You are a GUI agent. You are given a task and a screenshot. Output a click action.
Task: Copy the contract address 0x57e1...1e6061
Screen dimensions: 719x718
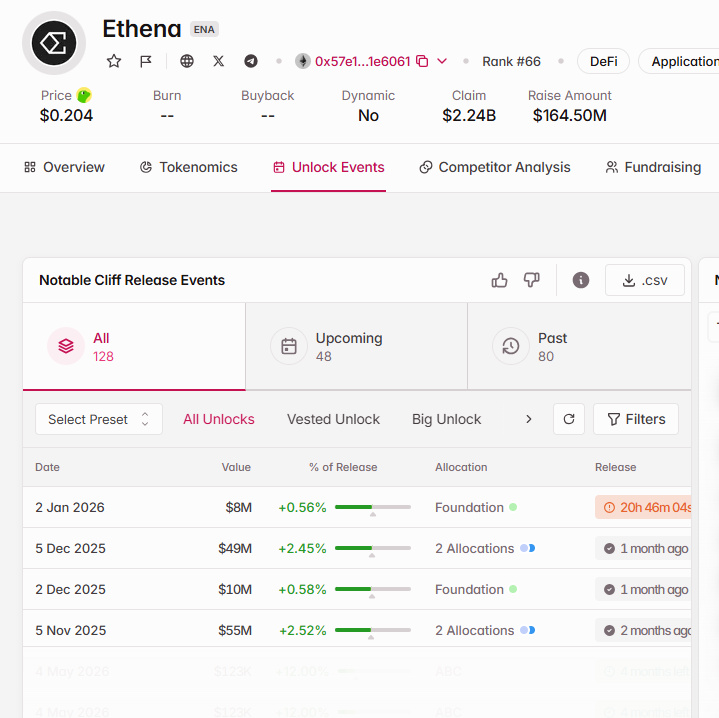coord(422,61)
